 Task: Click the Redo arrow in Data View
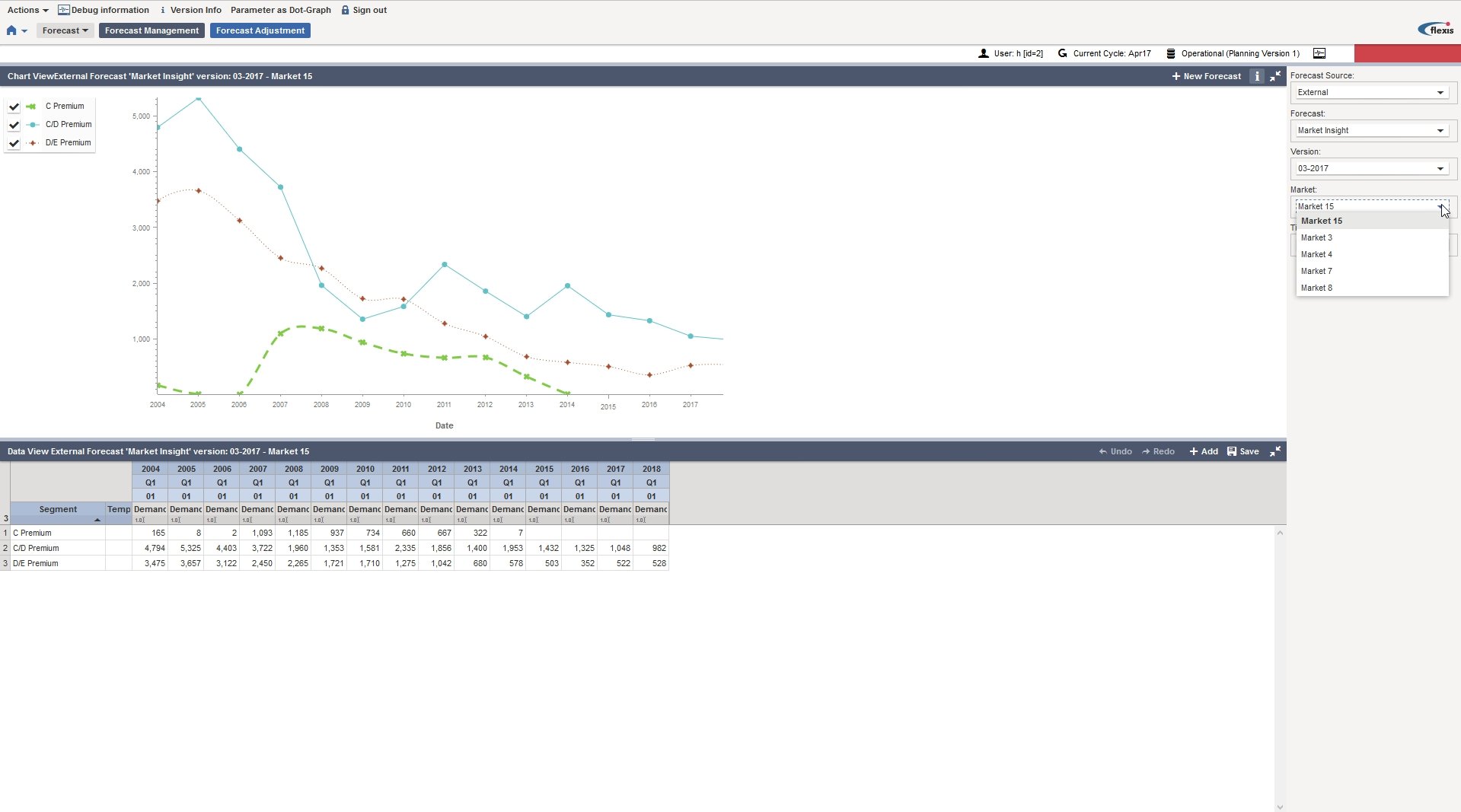click(1146, 451)
